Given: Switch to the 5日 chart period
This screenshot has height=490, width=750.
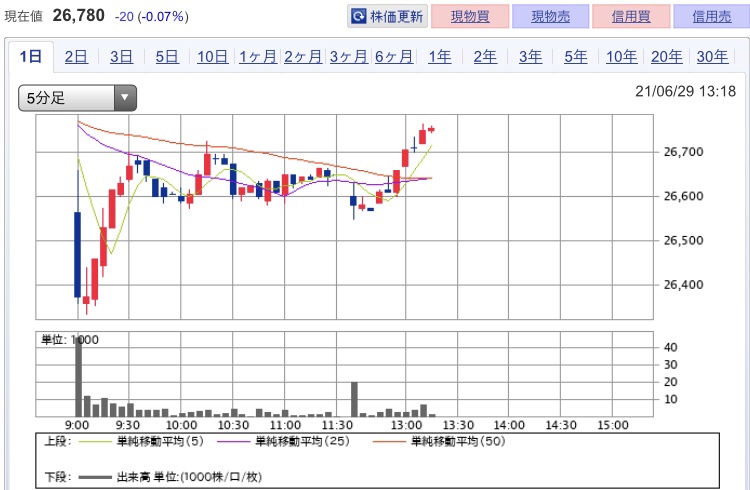Looking at the screenshot, I should click(167, 56).
